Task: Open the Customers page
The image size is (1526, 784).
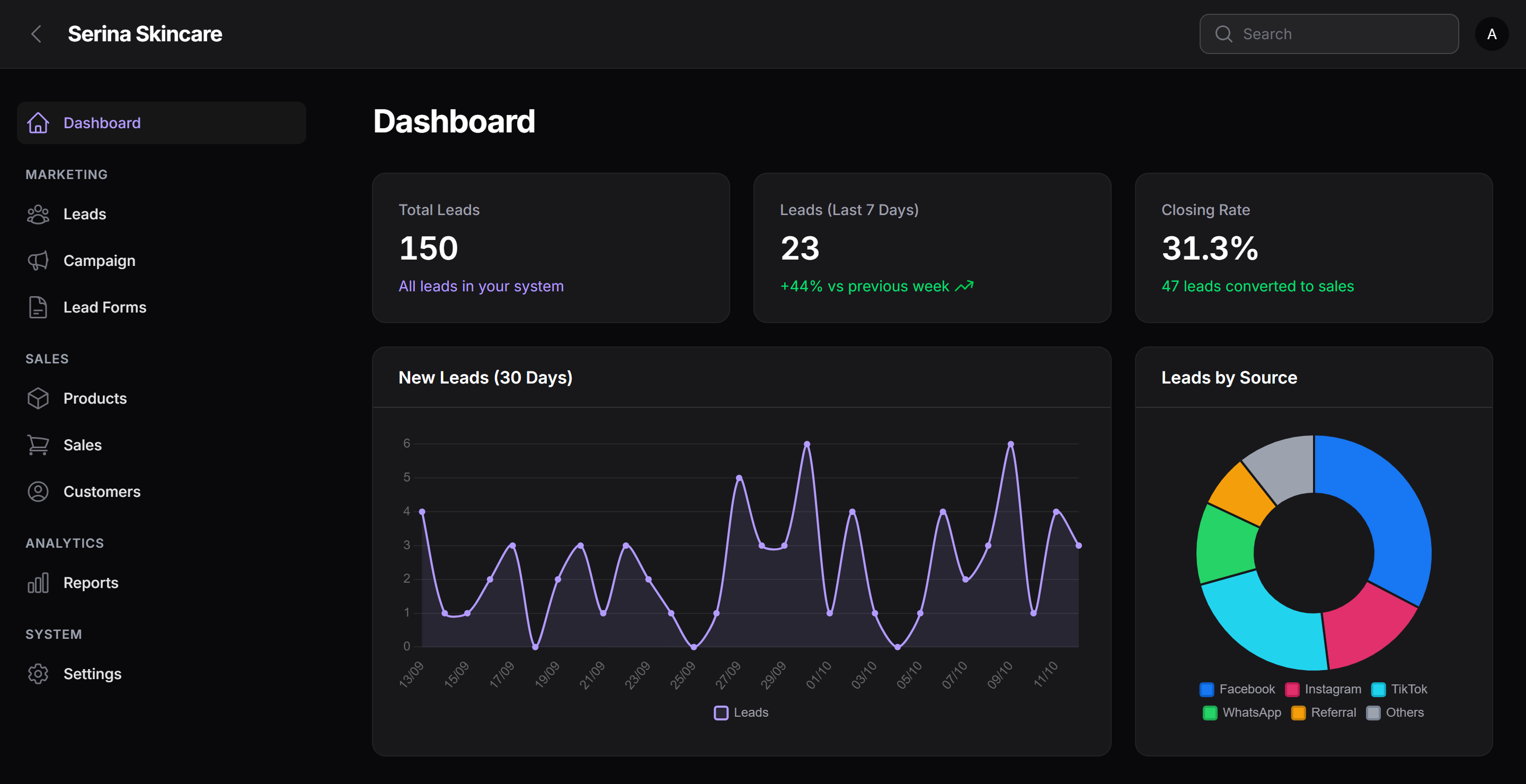Action: 161,492
